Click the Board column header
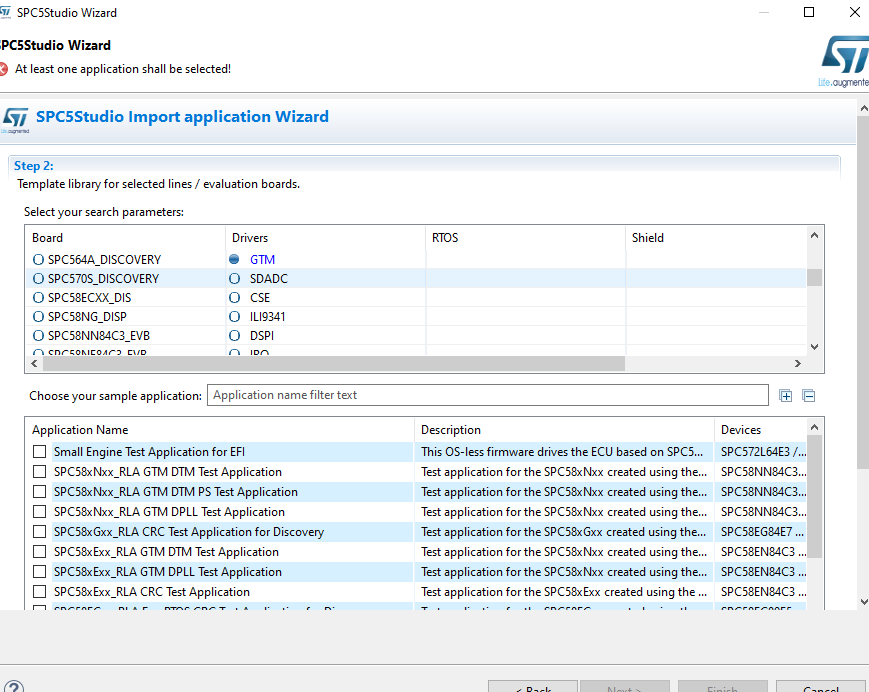This screenshot has height=692, width=869. pyautogui.click(x=125, y=238)
